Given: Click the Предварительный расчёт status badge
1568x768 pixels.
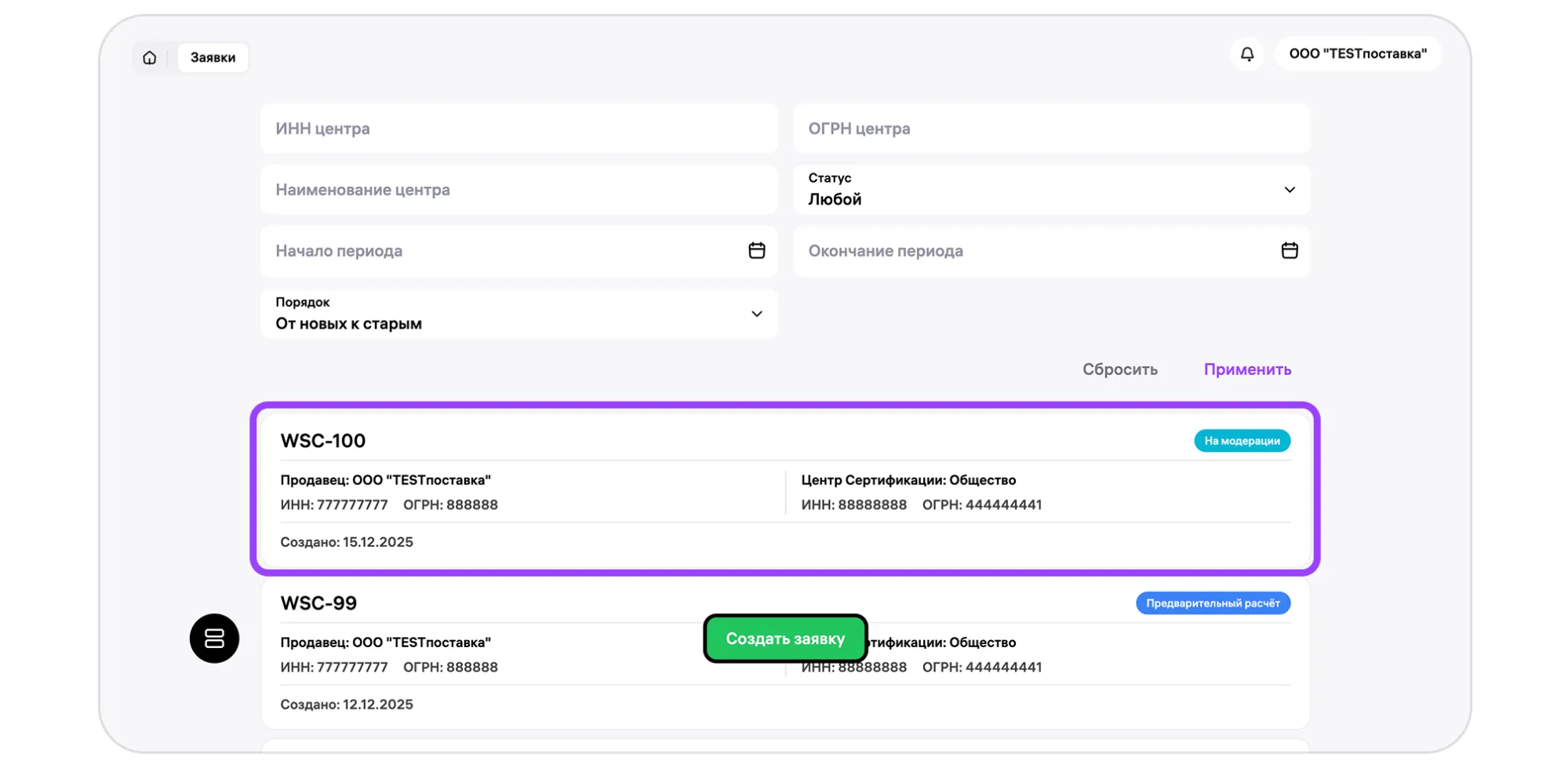Looking at the screenshot, I should pyautogui.click(x=1212, y=603).
